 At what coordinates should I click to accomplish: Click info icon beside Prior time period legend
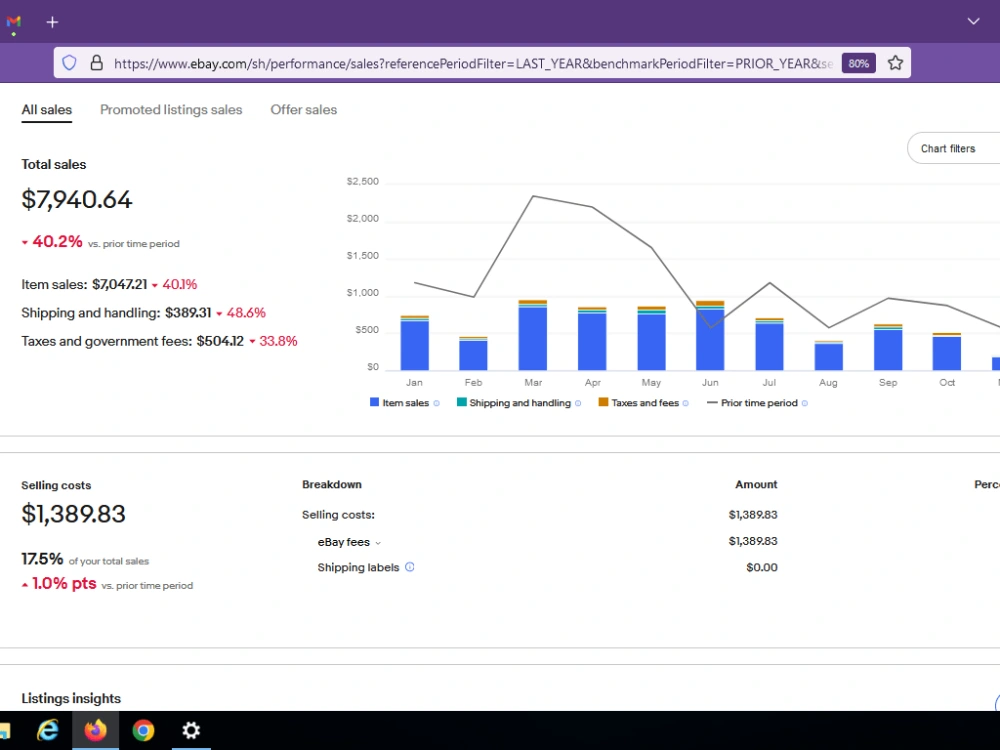(805, 403)
